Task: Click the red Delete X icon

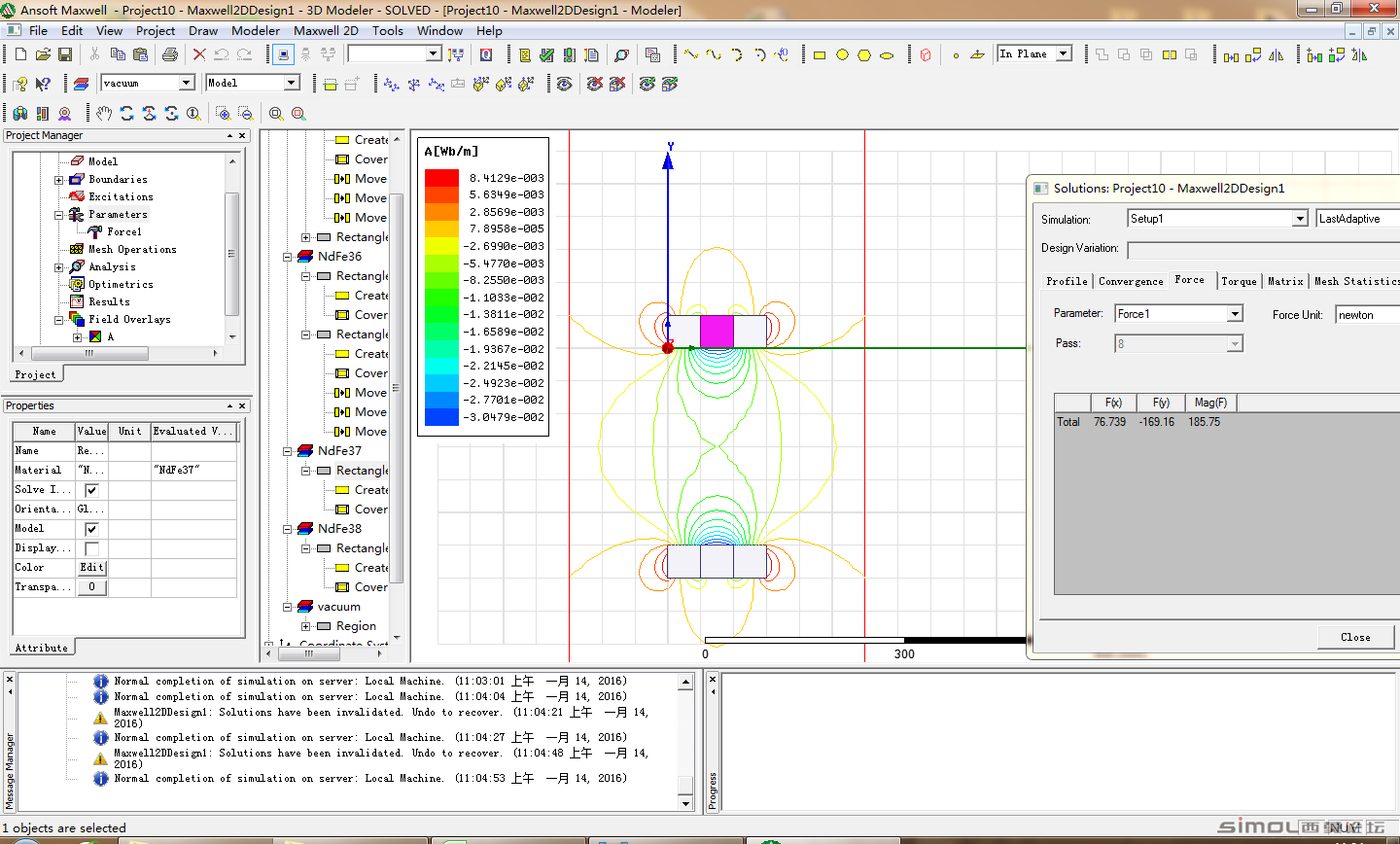Action: (x=199, y=54)
